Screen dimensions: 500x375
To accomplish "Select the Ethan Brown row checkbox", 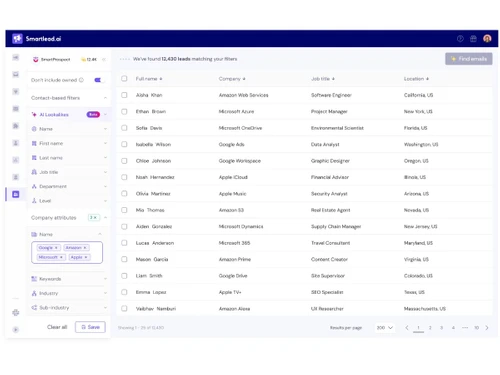I will pos(124,111).
